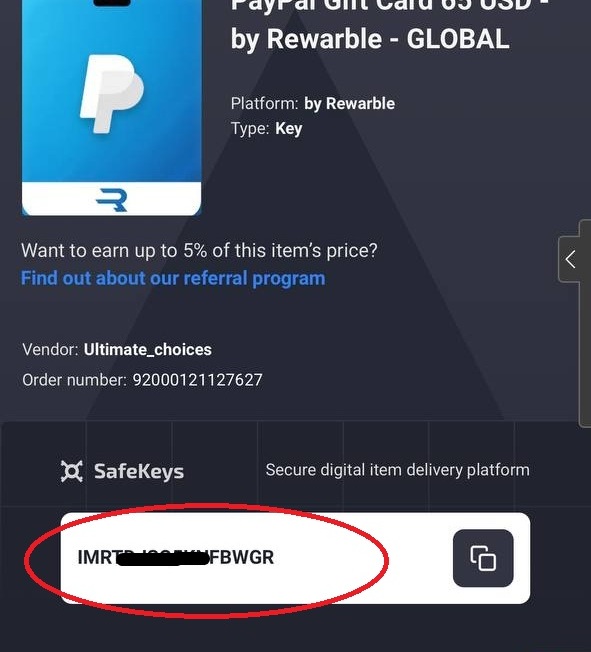Click the SafeKeys logo icon
Image resolution: width=591 pixels, height=652 pixels.
coord(72,471)
